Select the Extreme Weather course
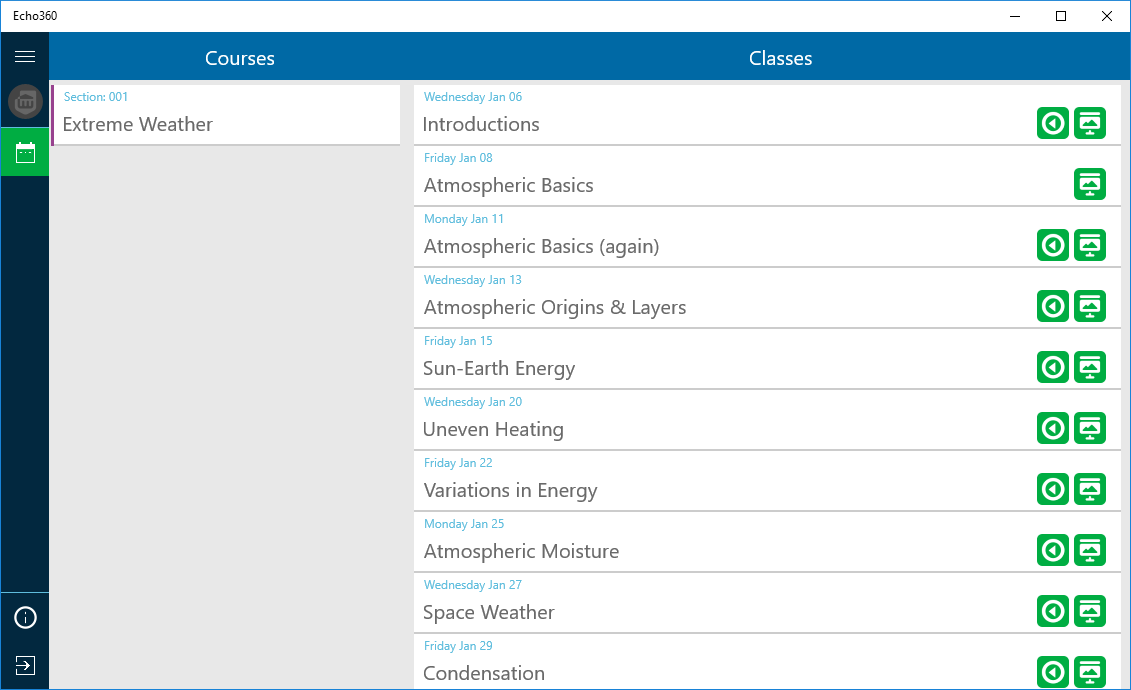The width and height of the screenshot is (1131, 690). click(225, 115)
